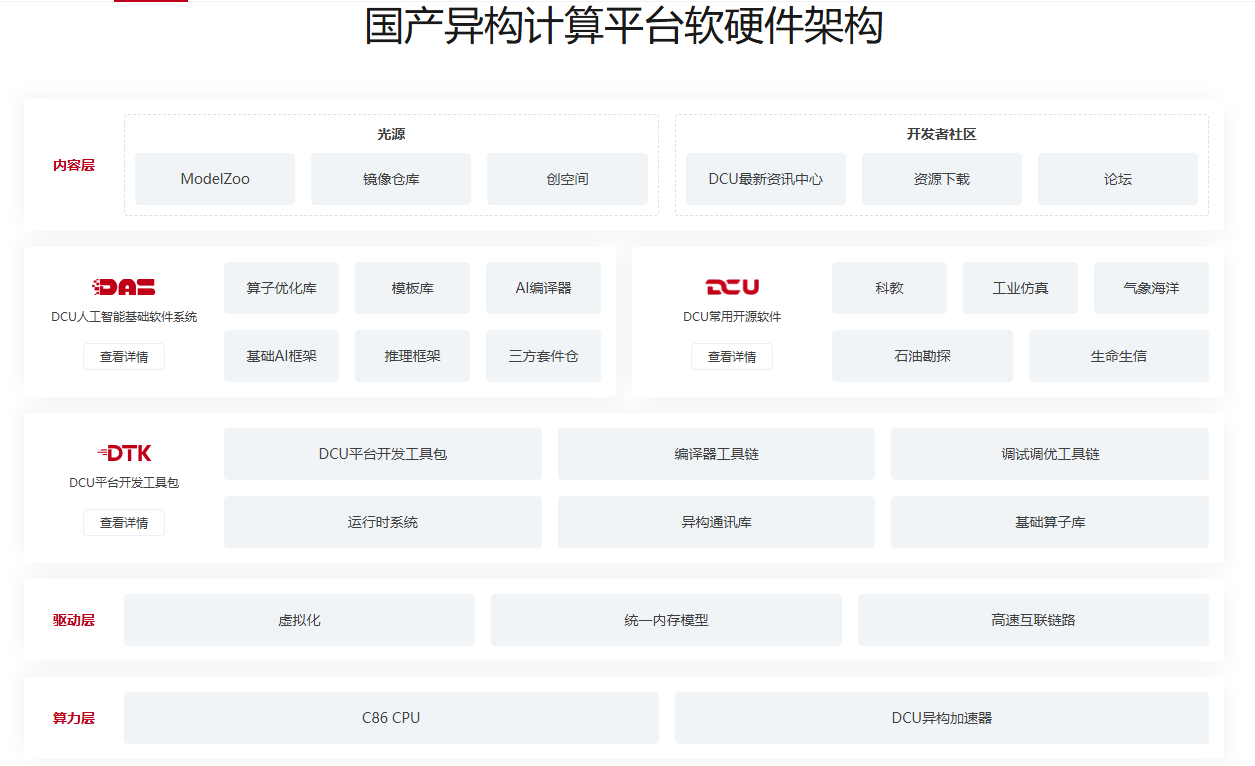Open the 编译器工具链 card
The height and width of the screenshot is (766, 1255).
(x=716, y=454)
